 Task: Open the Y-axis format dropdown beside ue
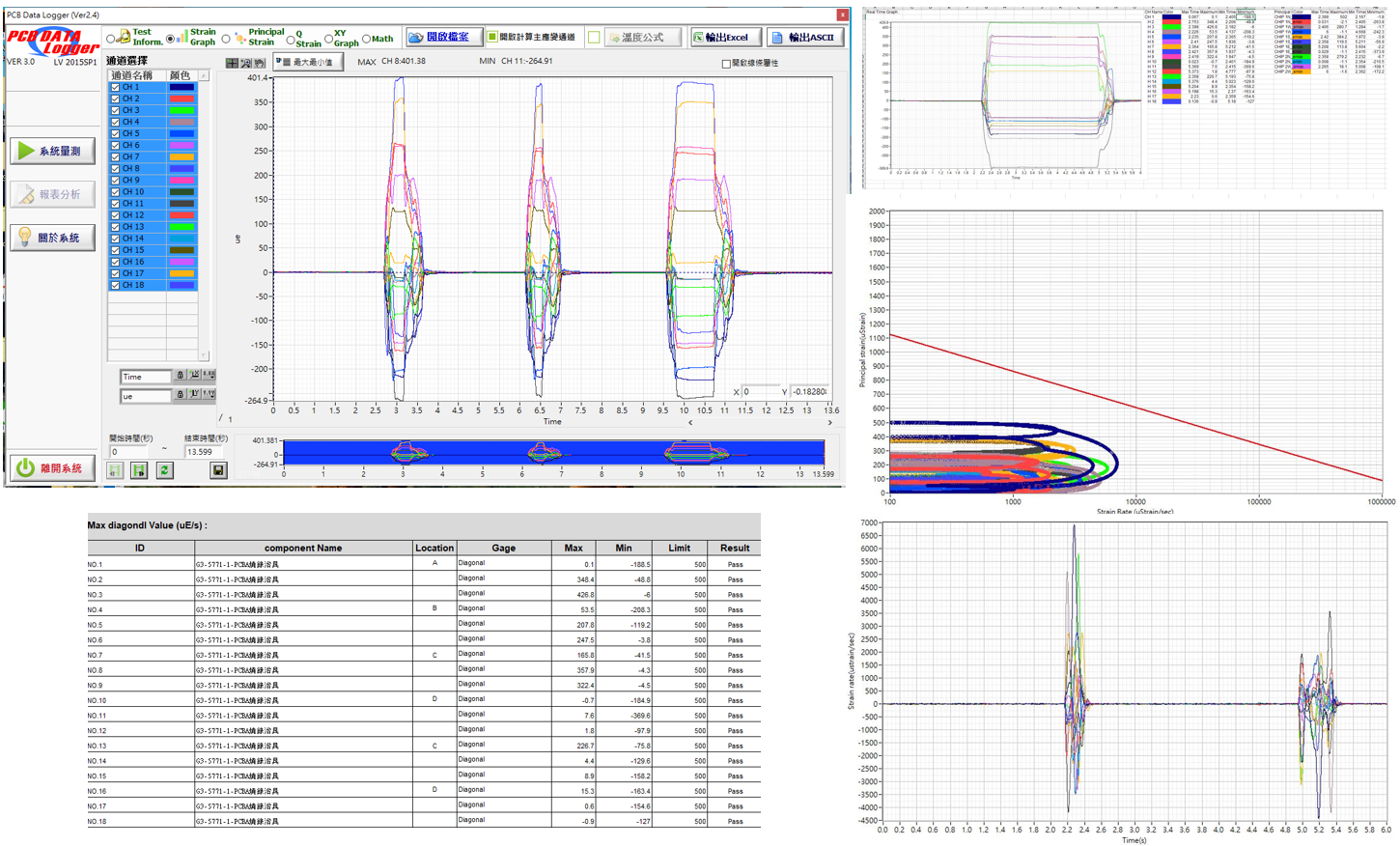209,394
